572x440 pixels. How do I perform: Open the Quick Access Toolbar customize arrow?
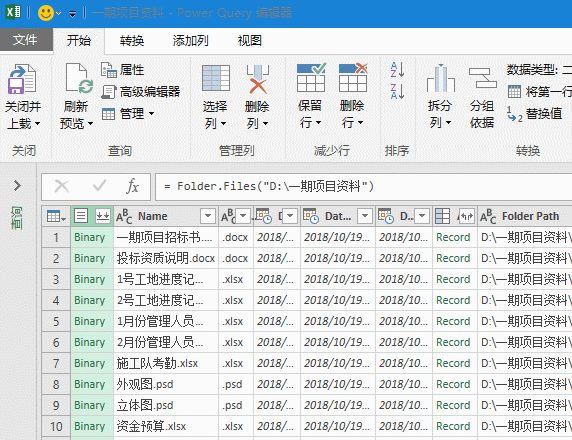[73, 14]
